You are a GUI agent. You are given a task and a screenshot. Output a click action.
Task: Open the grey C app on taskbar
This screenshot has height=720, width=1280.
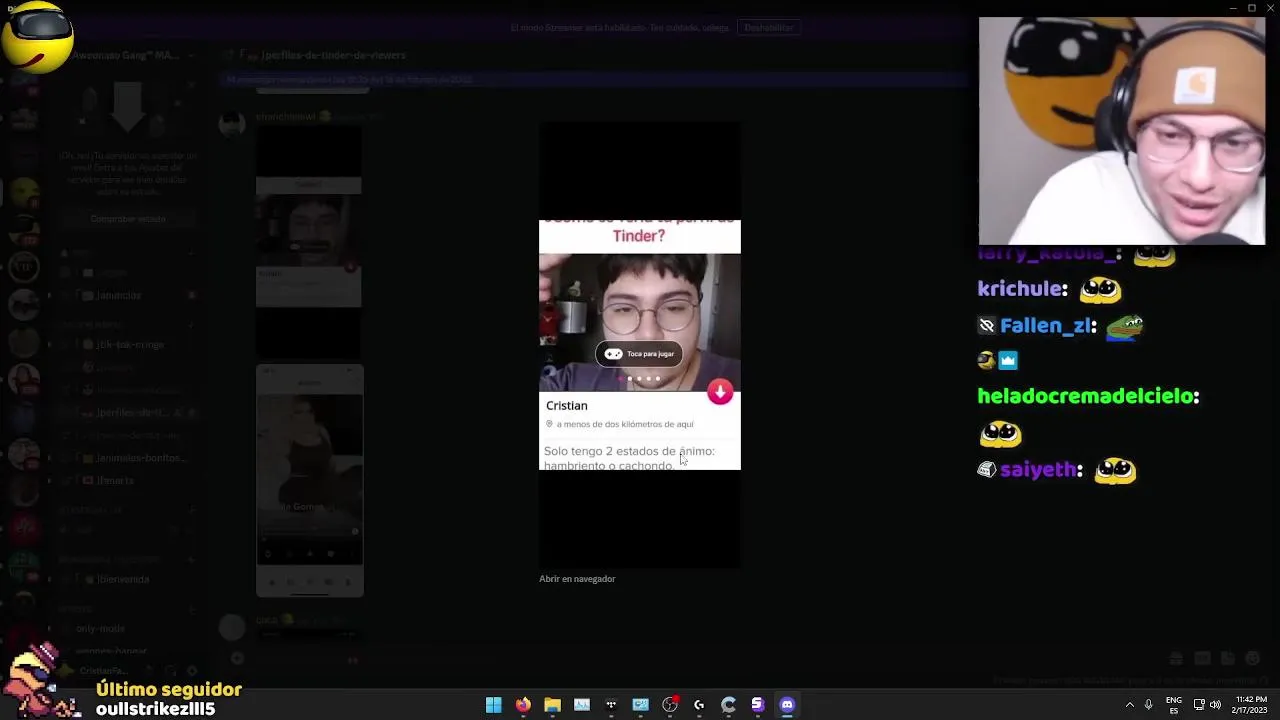(x=728, y=705)
